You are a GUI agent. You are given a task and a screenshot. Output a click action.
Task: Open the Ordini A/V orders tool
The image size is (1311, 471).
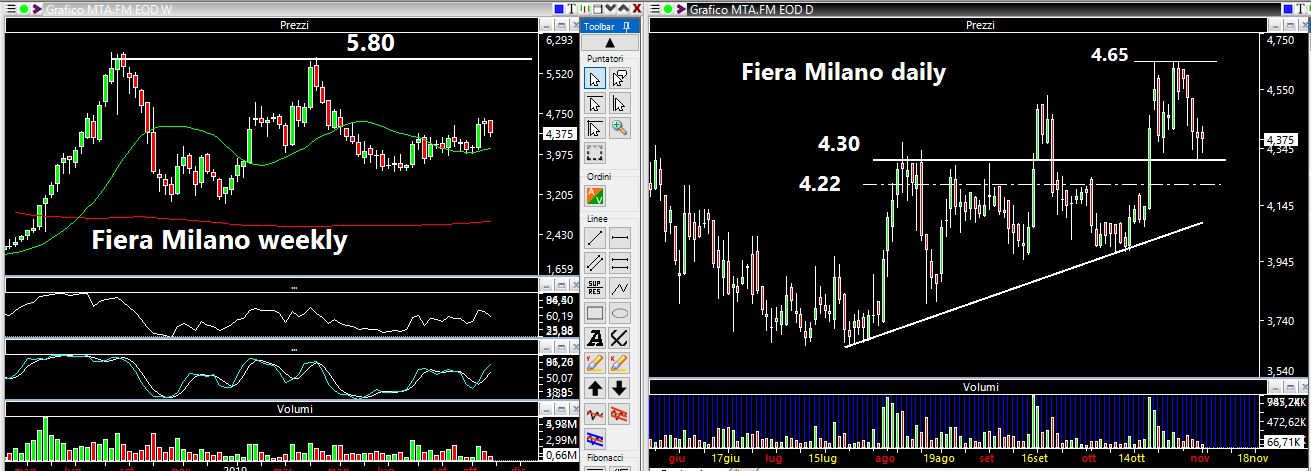pyautogui.click(x=594, y=195)
